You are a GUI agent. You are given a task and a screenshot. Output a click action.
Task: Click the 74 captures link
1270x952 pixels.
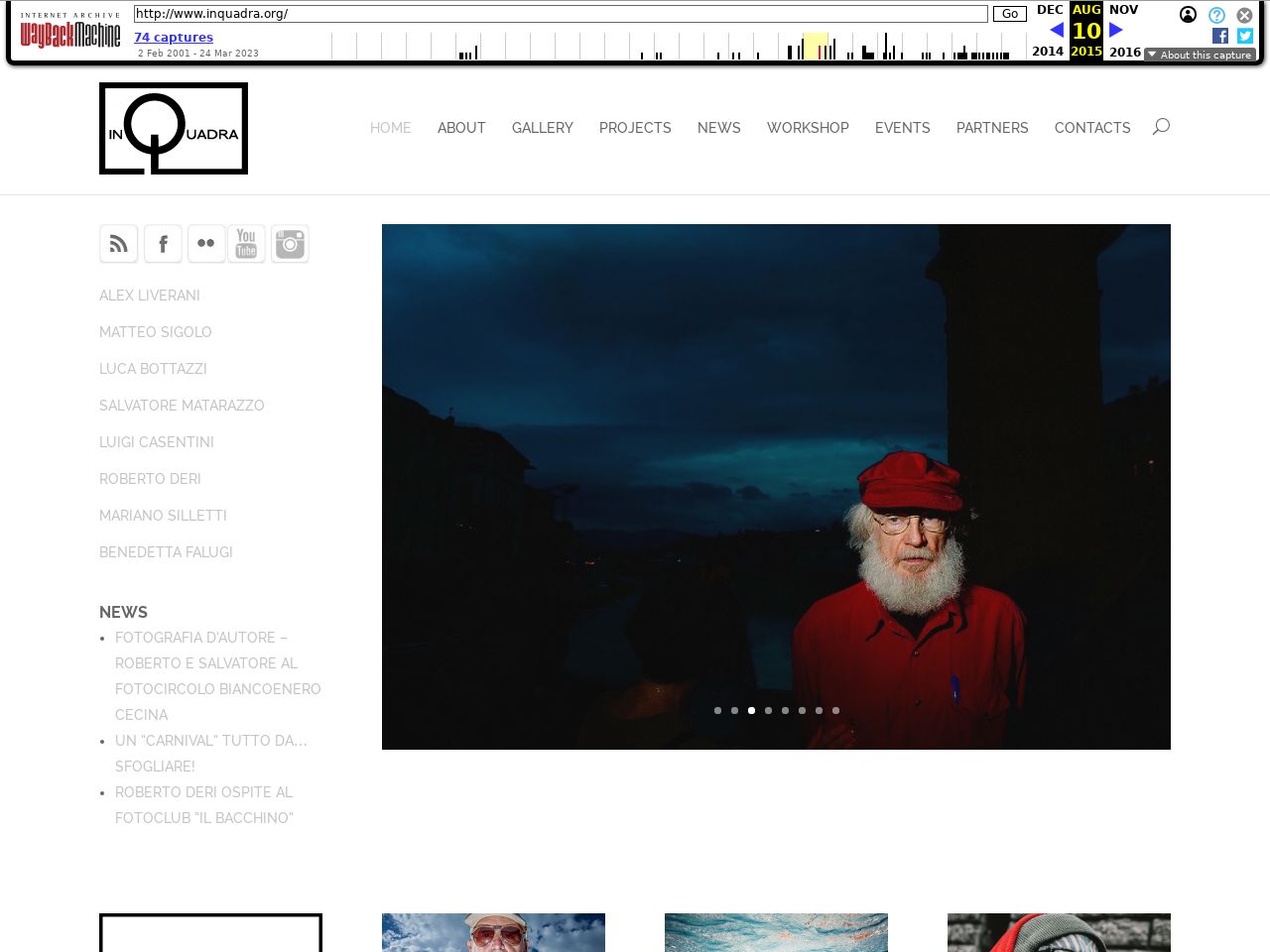tap(174, 38)
